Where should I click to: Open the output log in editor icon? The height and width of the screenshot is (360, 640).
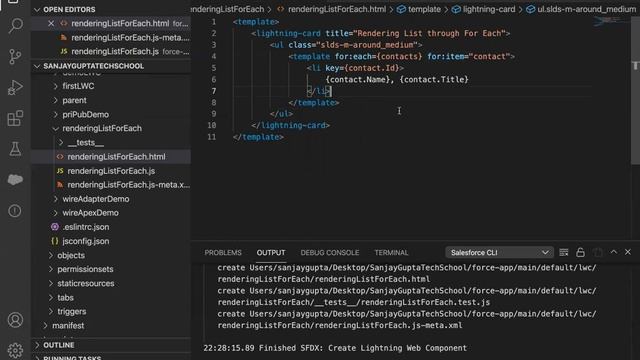[598, 252]
